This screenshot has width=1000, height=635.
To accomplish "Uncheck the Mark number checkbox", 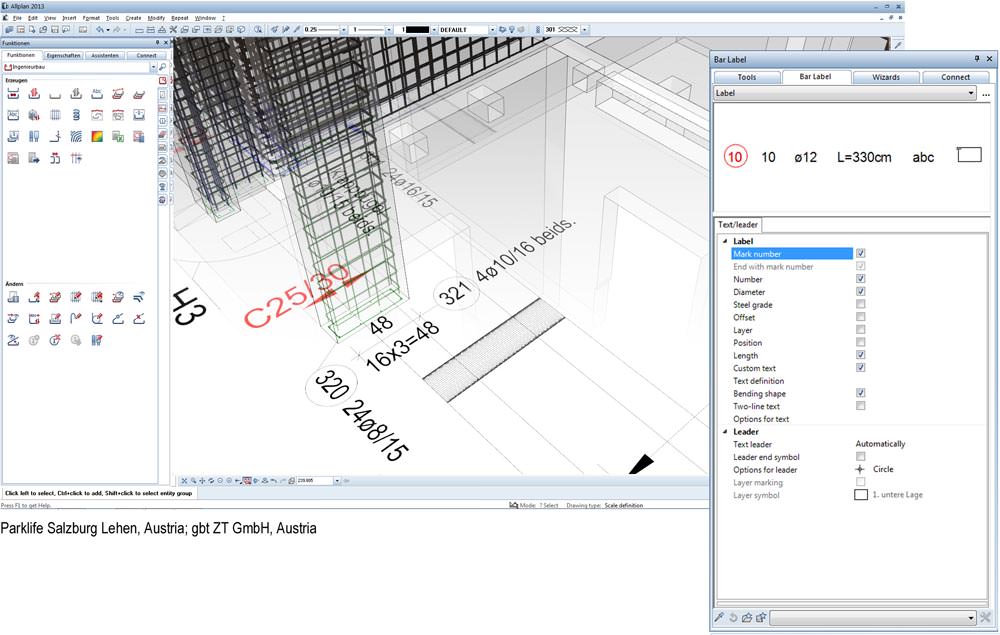I will pos(860,253).
